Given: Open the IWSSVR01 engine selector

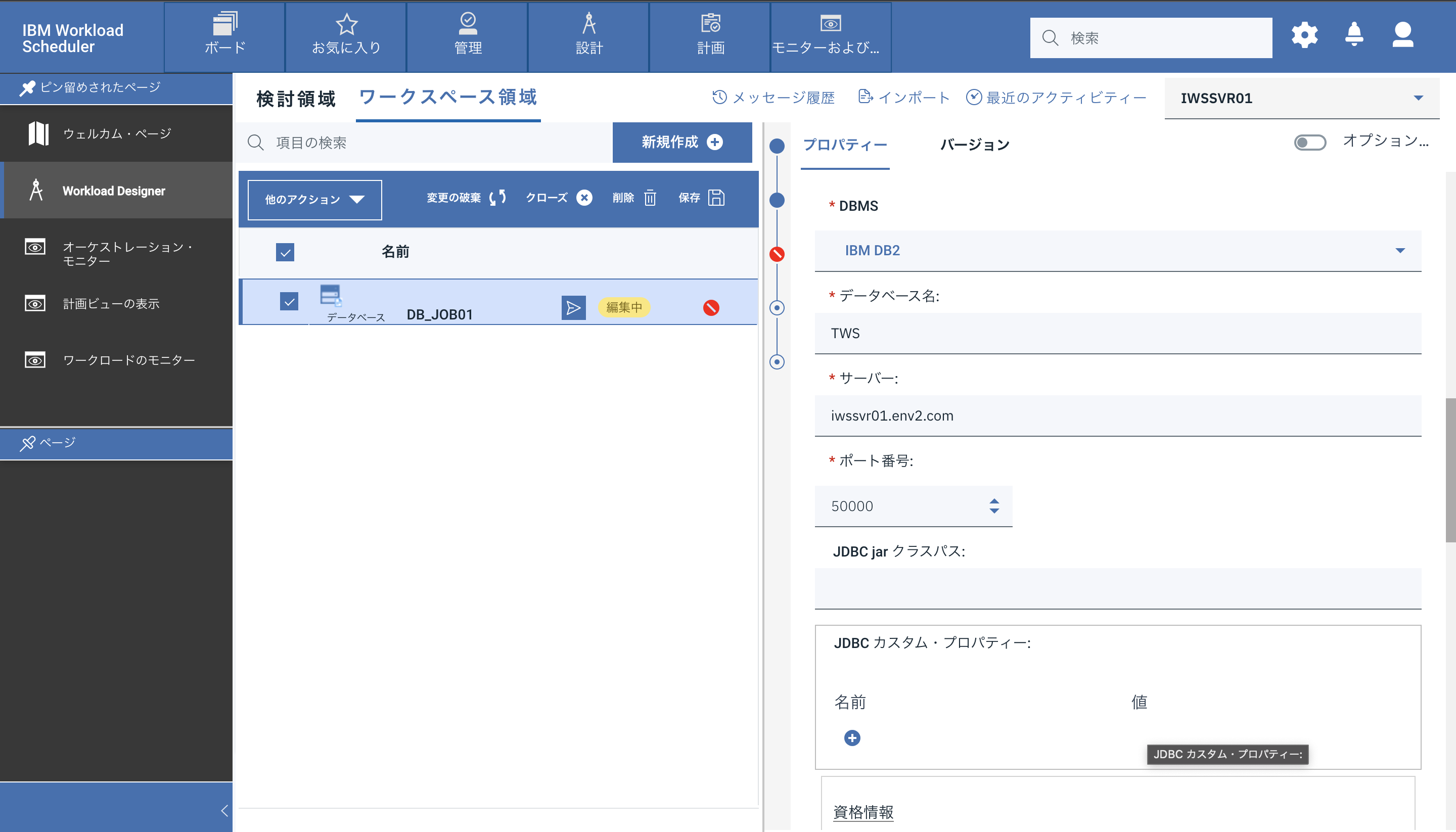Looking at the screenshot, I should click(1301, 98).
